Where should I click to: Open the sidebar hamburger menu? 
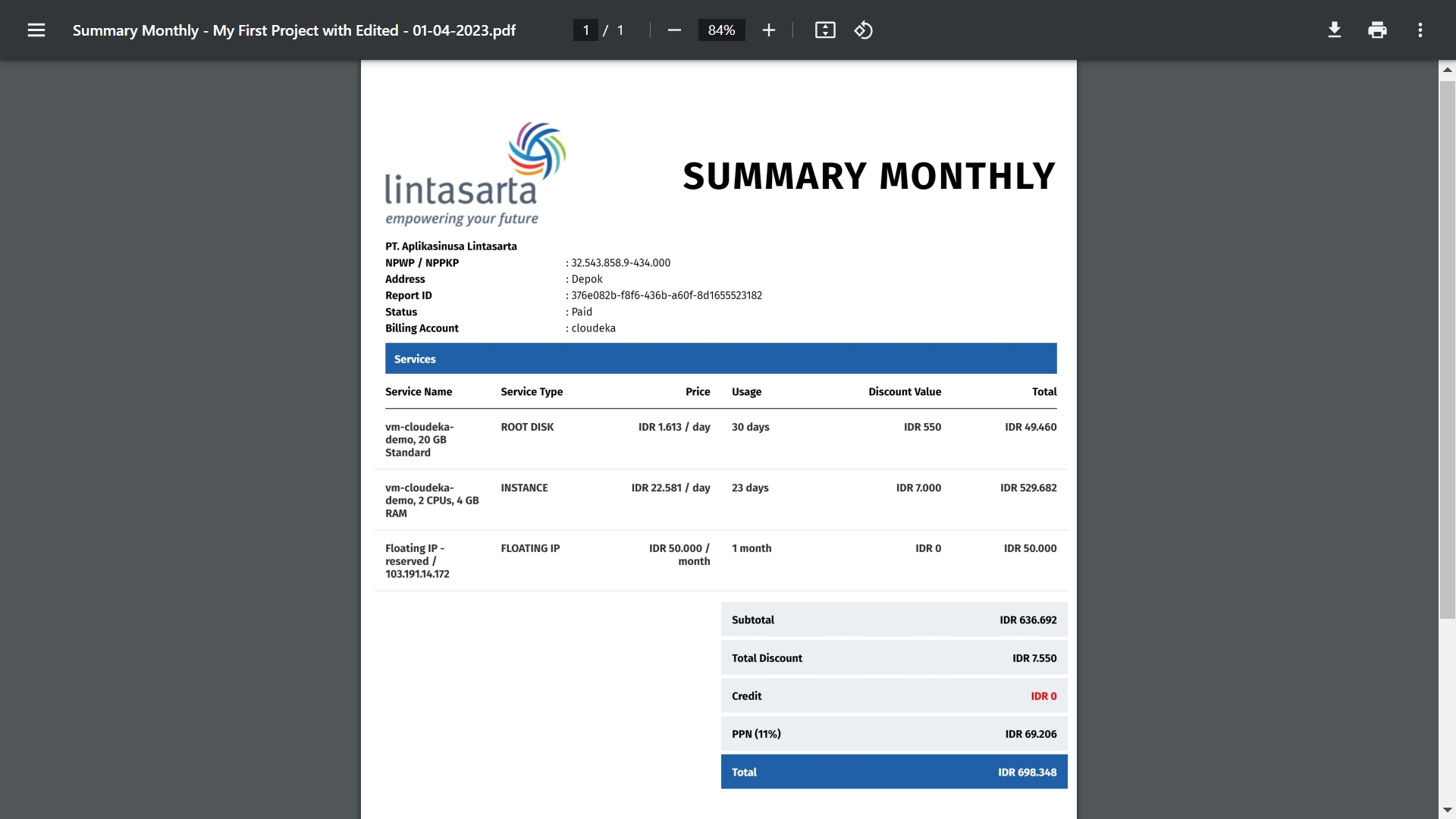point(36,30)
